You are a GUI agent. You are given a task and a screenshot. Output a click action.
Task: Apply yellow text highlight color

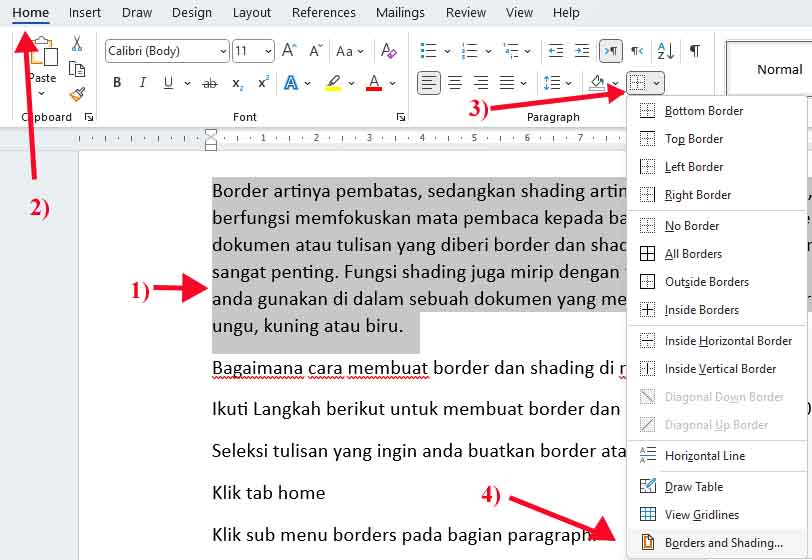click(x=334, y=83)
